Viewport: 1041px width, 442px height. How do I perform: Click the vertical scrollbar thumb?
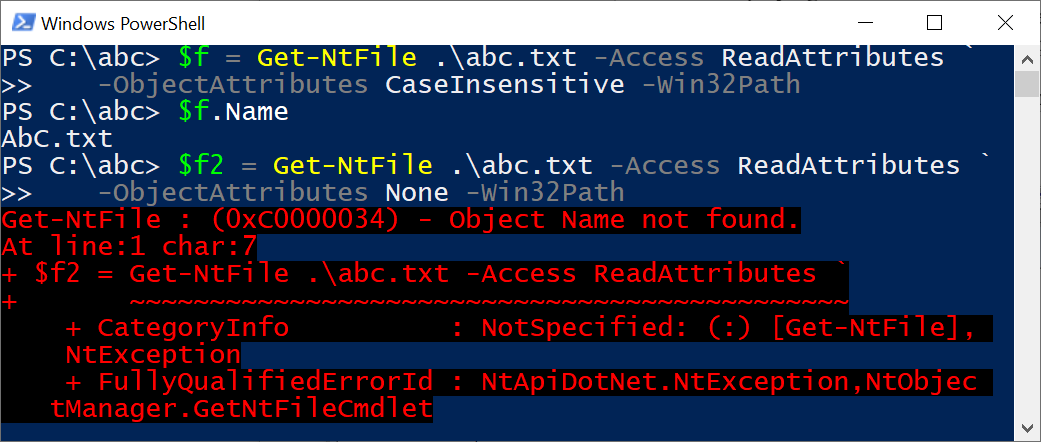(x=1027, y=85)
